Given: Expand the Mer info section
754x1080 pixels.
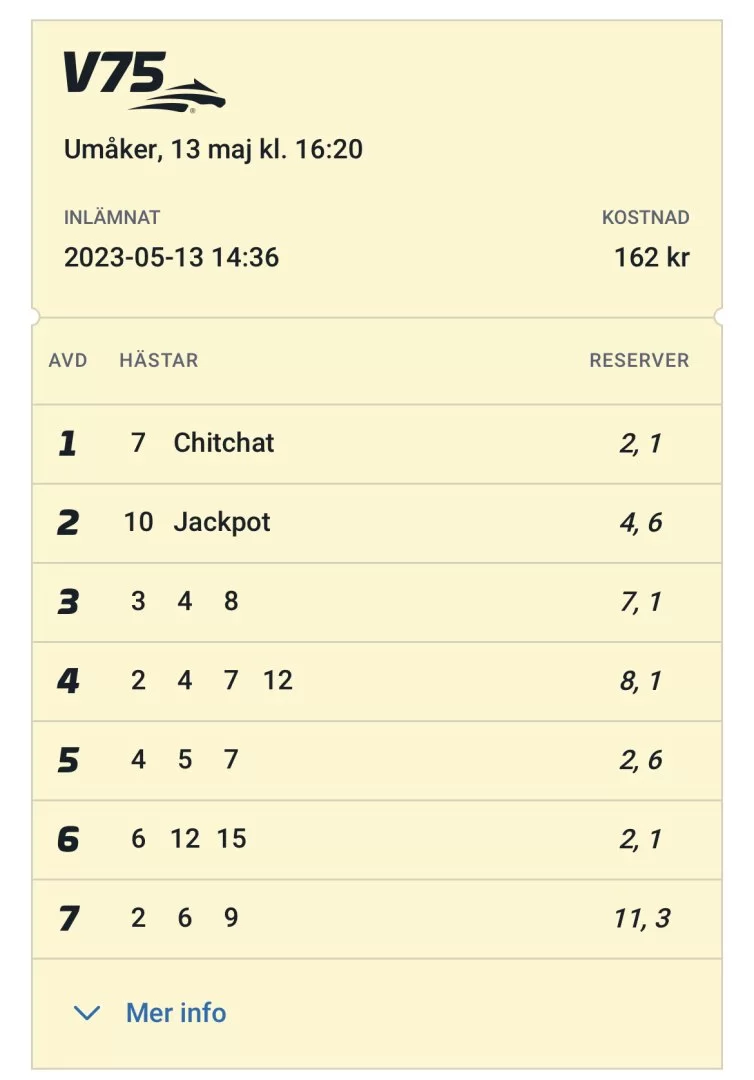Looking at the screenshot, I should click(176, 1013).
